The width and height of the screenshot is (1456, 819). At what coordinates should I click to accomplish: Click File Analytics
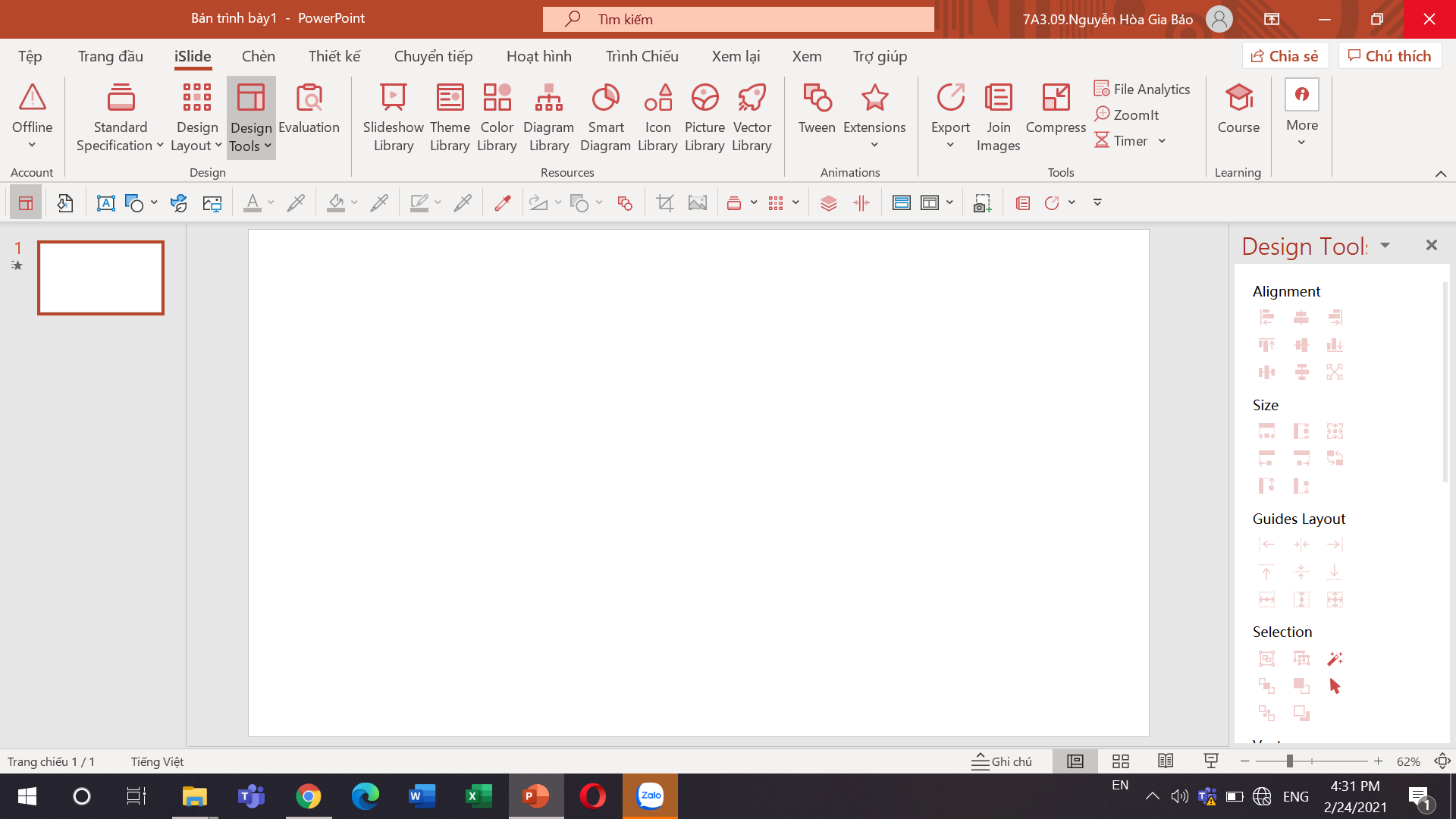(x=1142, y=89)
